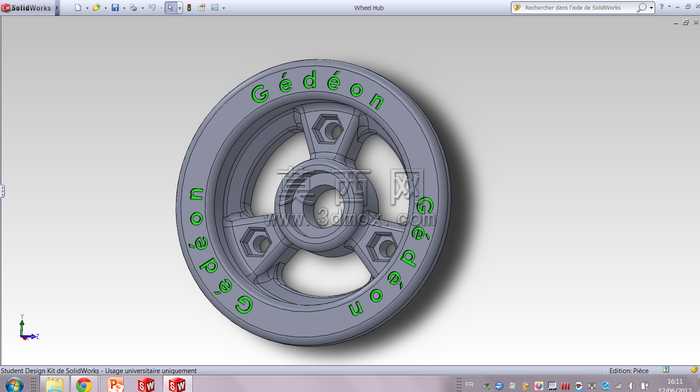Select the hex nut on upper spoke

[x=329, y=129]
